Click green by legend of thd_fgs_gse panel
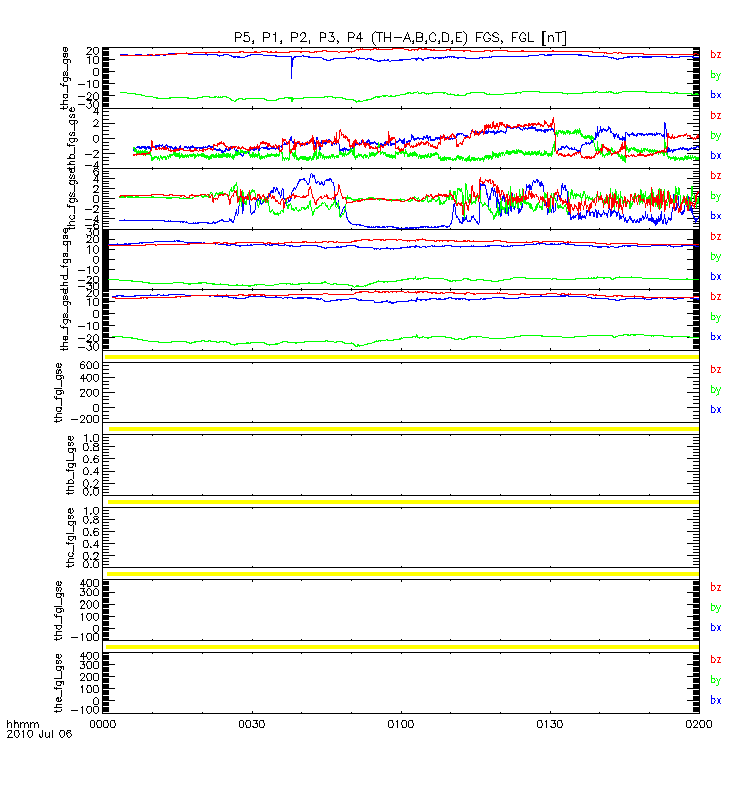The height and width of the screenshot is (800, 750). point(716,257)
